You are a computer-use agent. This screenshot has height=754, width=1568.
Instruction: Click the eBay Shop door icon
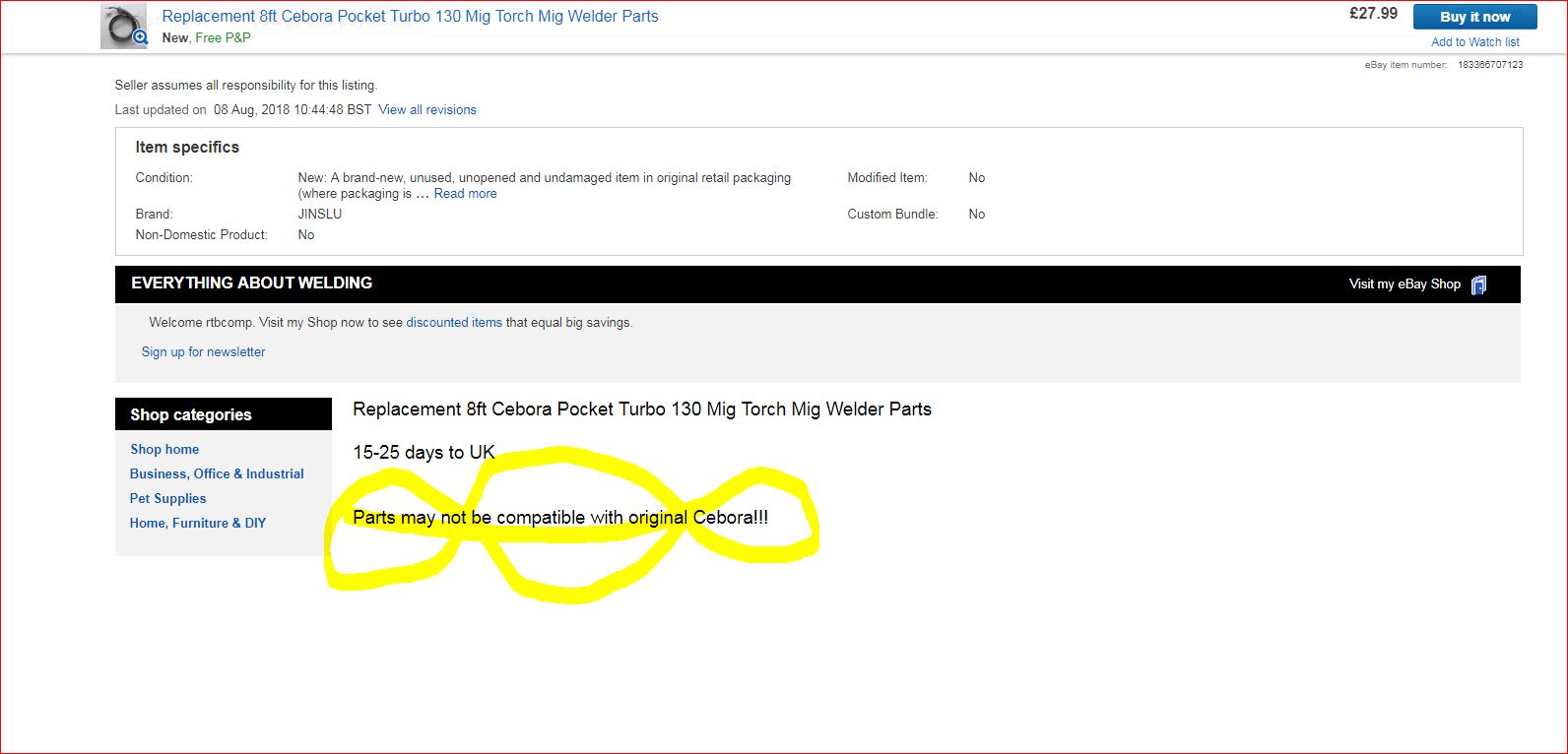[x=1478, y=284]
